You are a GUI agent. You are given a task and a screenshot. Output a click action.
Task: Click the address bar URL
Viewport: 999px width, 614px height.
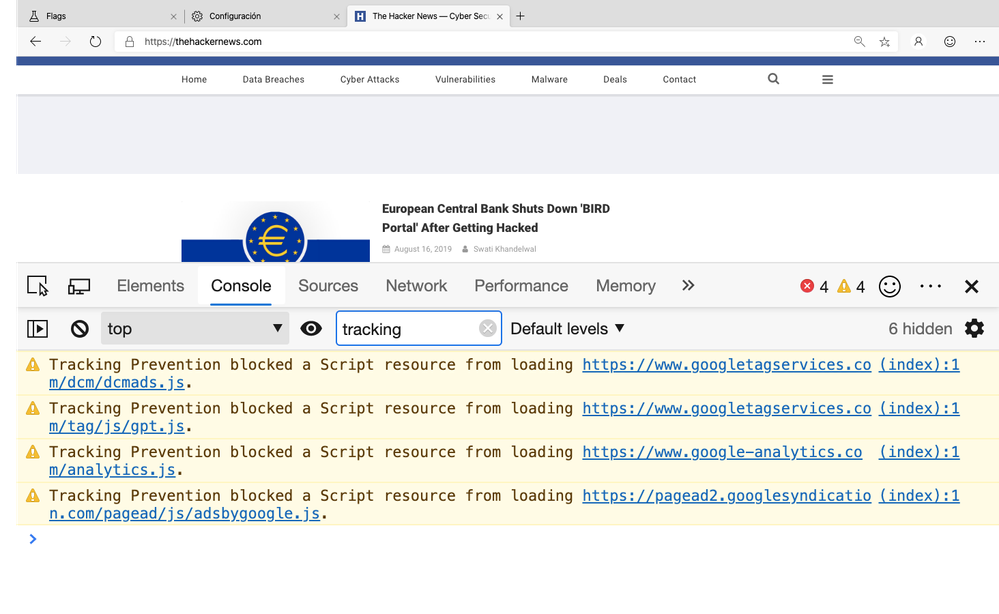coord(203,41)
